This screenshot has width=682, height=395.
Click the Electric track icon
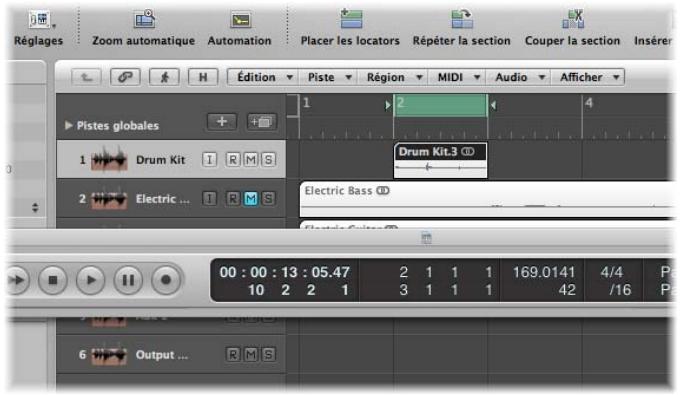(x=109, y=199)
